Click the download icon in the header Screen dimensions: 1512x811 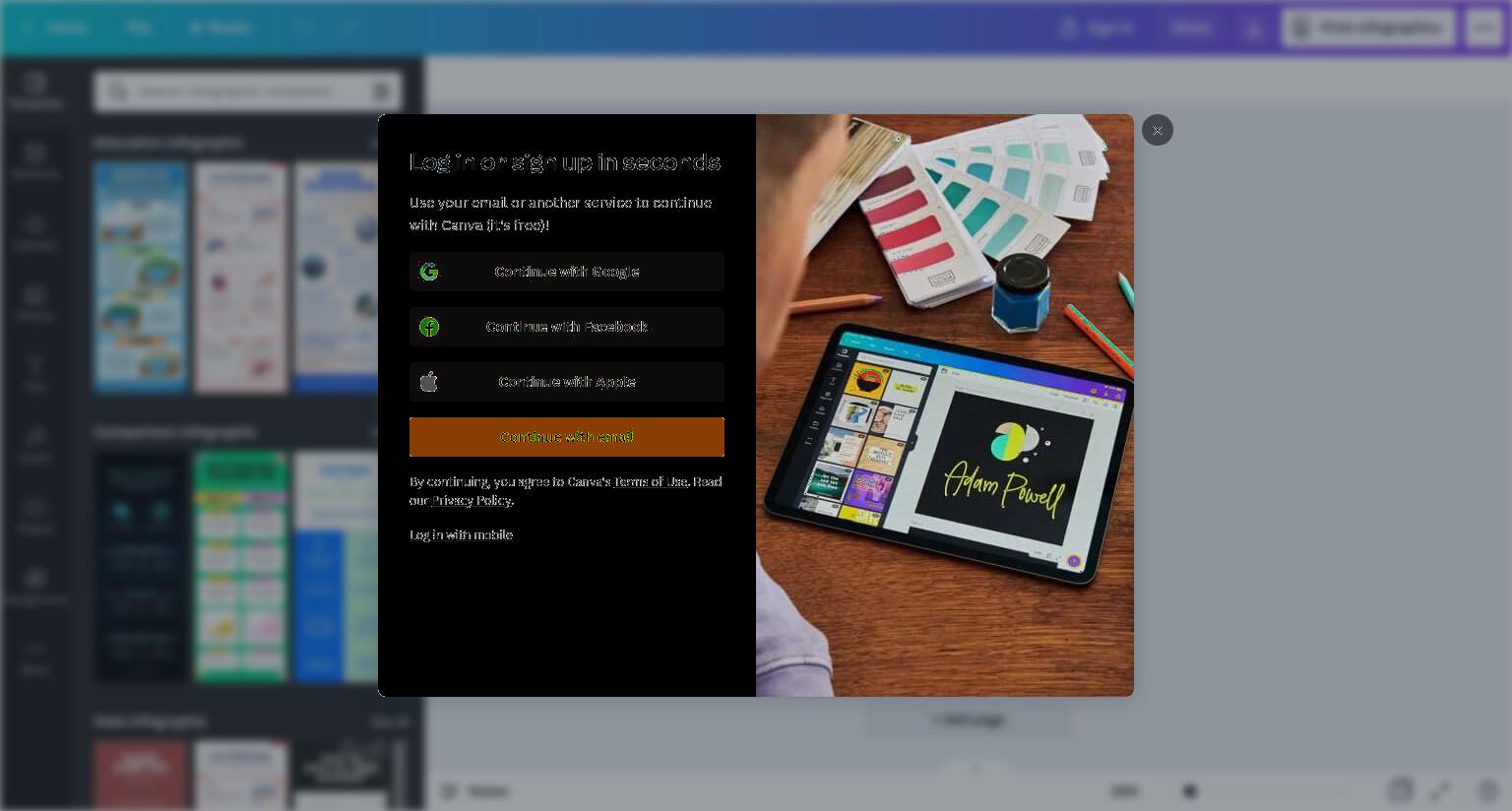coord(1253,29)
